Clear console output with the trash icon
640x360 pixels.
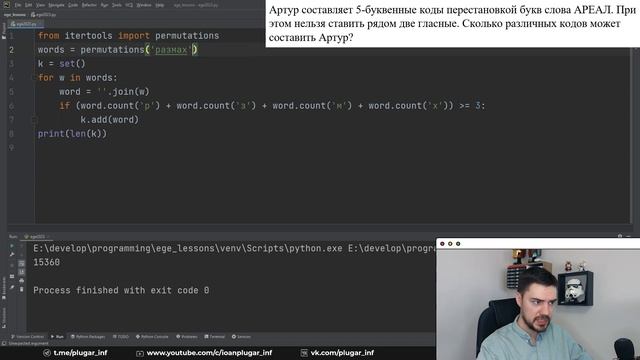pos(22,289)
